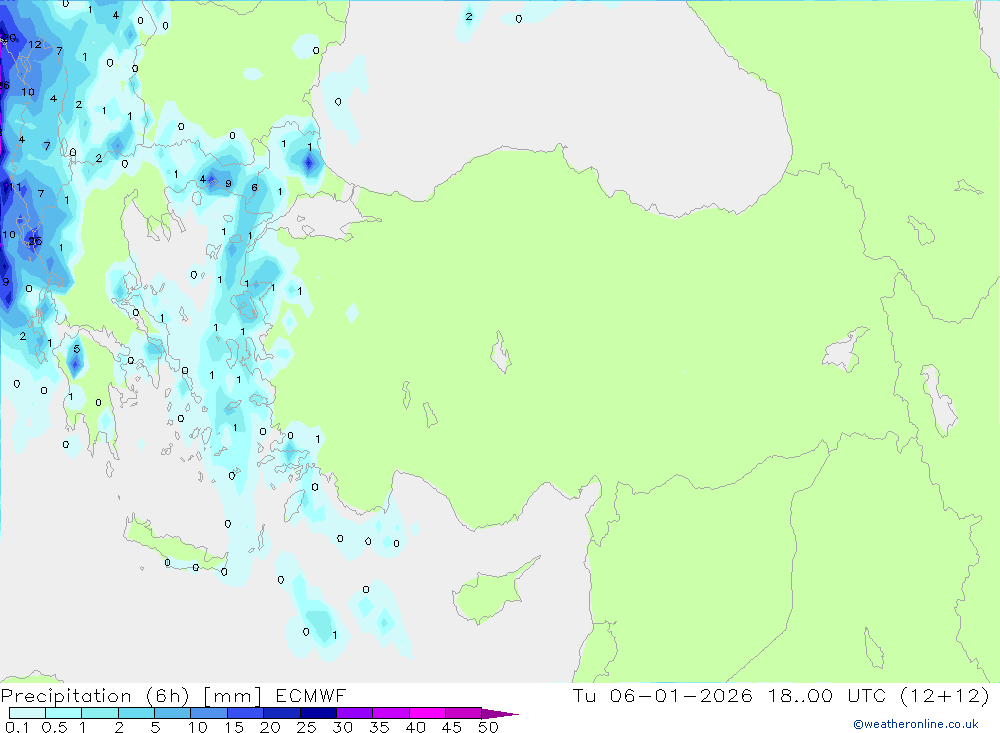Select the 35–40 mm purple legend swatch
This screenshot has height=733, width=1000.
pyautogui.click(x=390, y=713)
